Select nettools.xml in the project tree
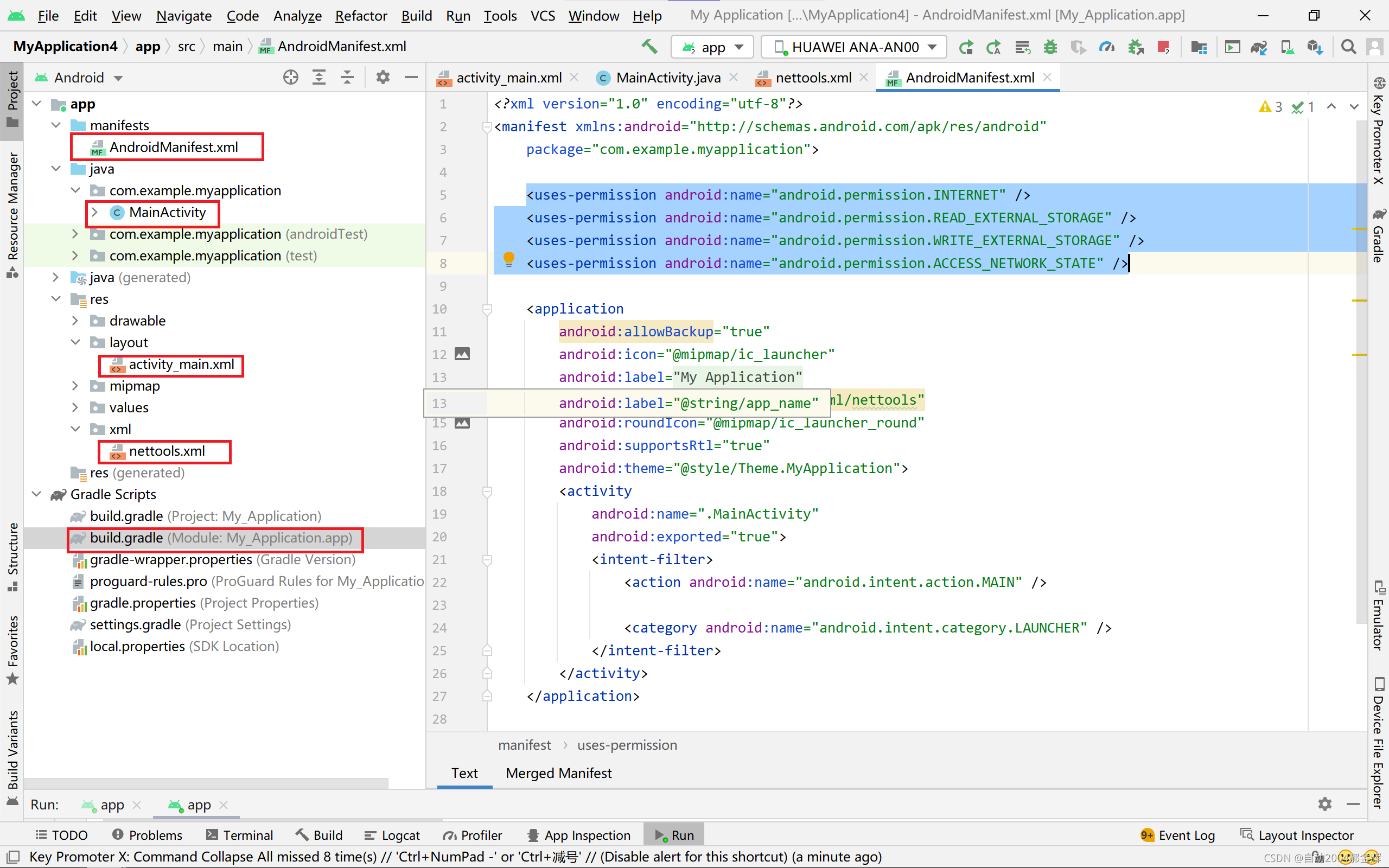The width and height of the screenshot is (1389, 868). [167, 451]
